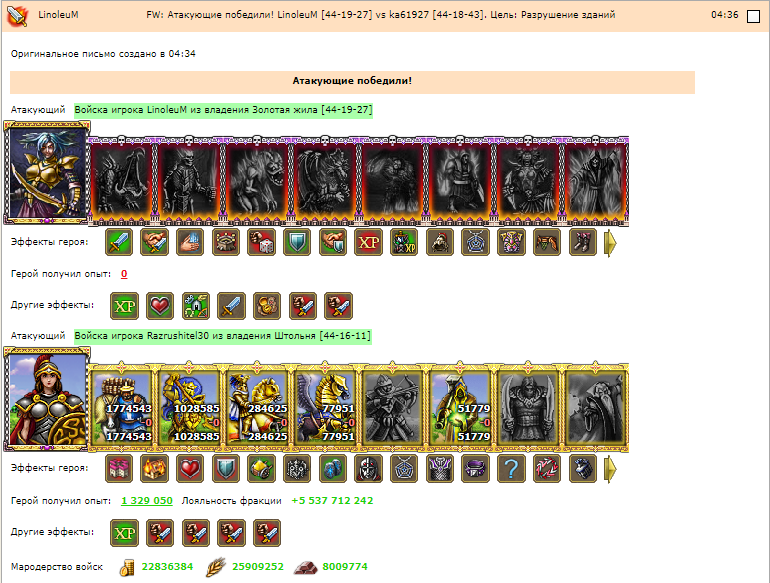This screenshot has width=770, height=583.
Task: Select the pegasus unit card with 77951
Action: coord(325,407)
